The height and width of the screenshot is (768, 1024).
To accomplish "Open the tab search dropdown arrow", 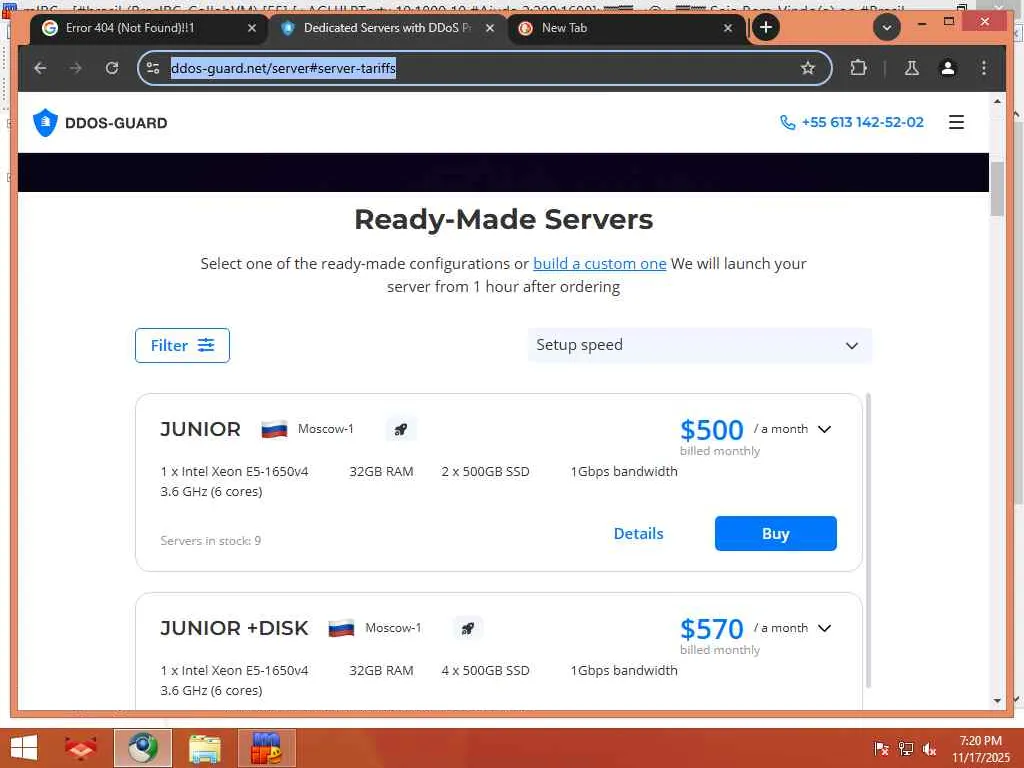I will [887, 27].
